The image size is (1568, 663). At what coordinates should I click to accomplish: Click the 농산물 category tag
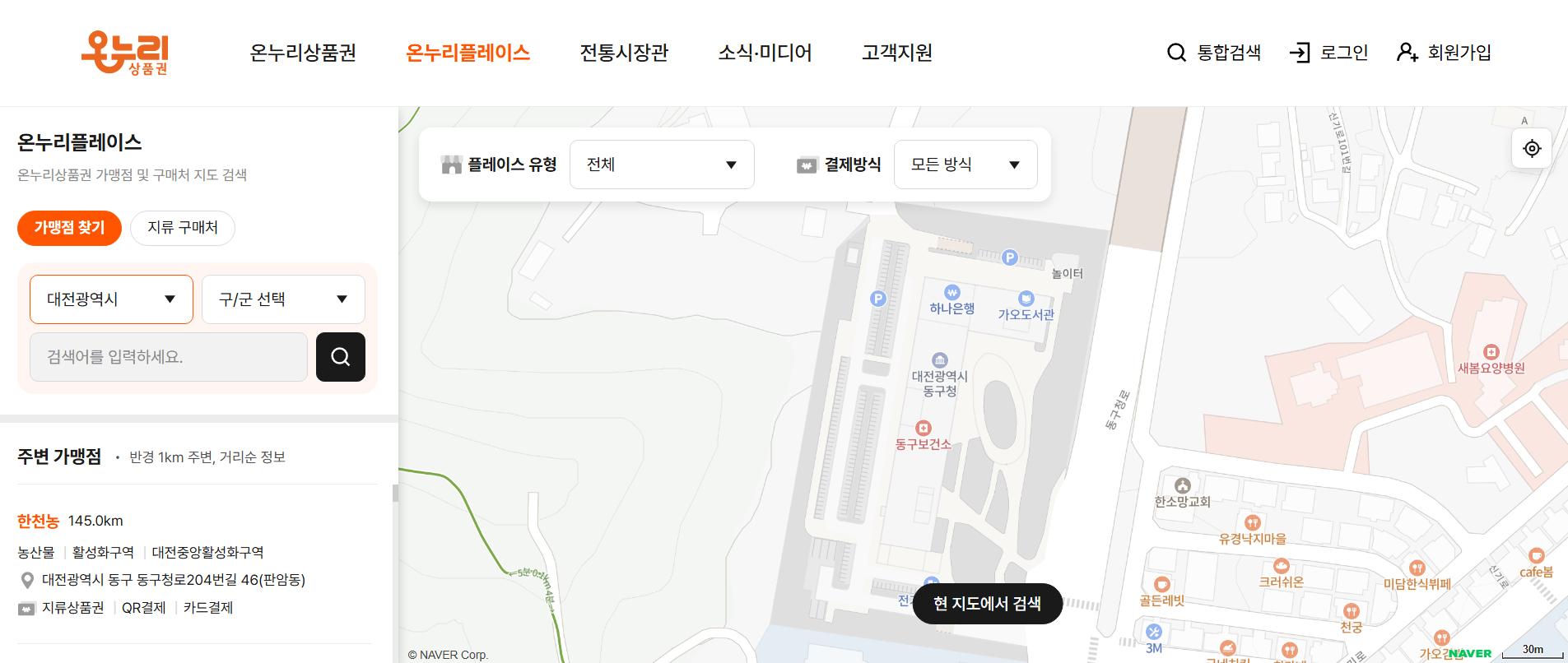(x=36, y=552)
